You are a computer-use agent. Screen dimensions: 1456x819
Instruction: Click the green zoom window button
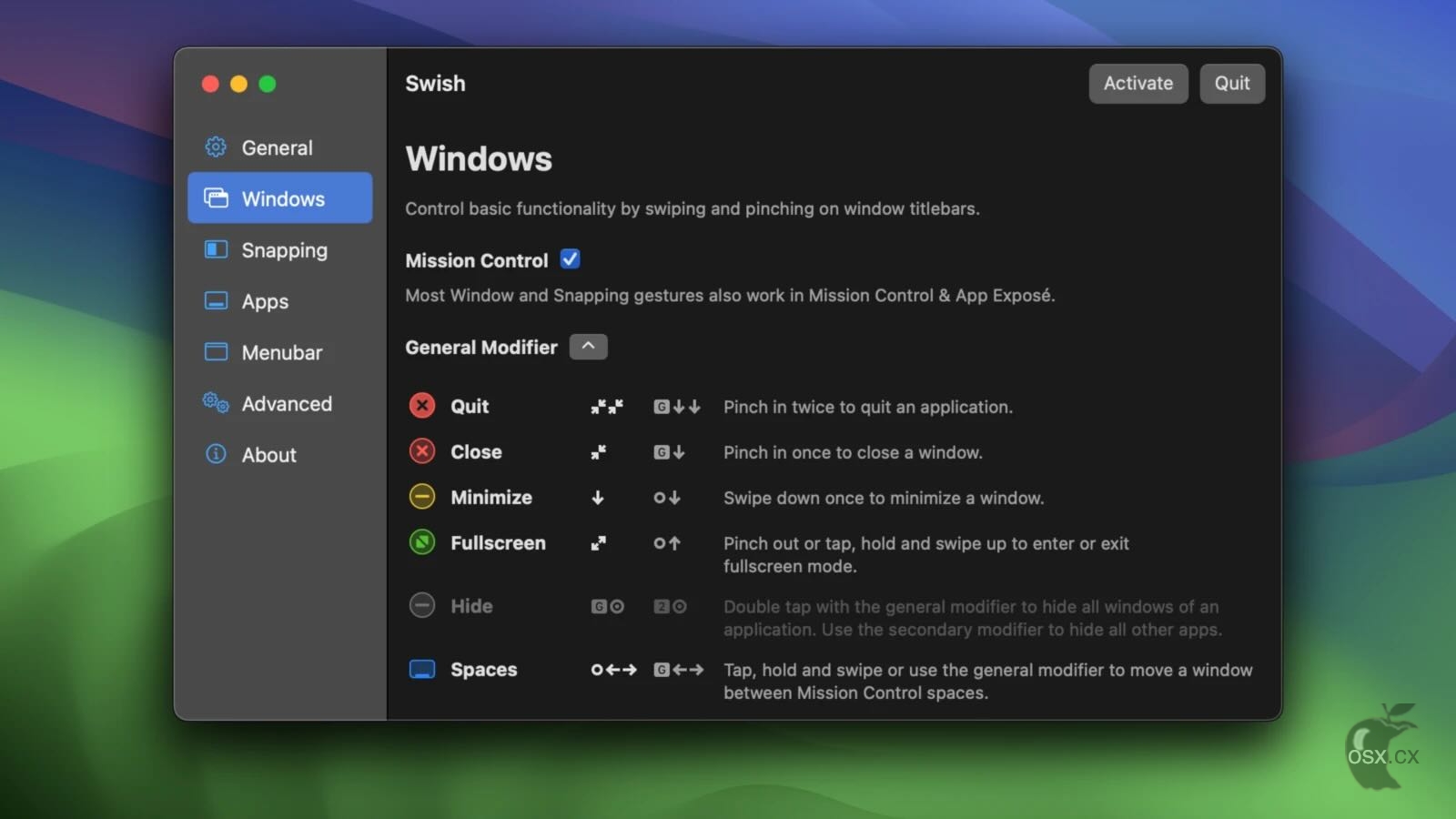pos(268,84)
